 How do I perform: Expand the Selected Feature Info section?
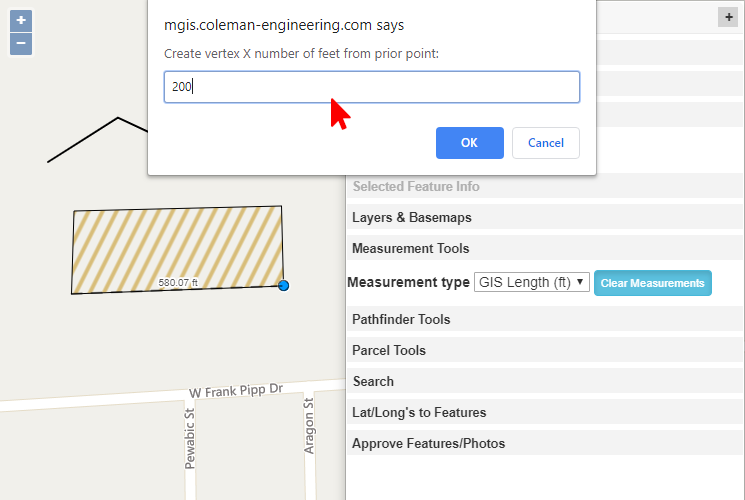pos(415,187)
